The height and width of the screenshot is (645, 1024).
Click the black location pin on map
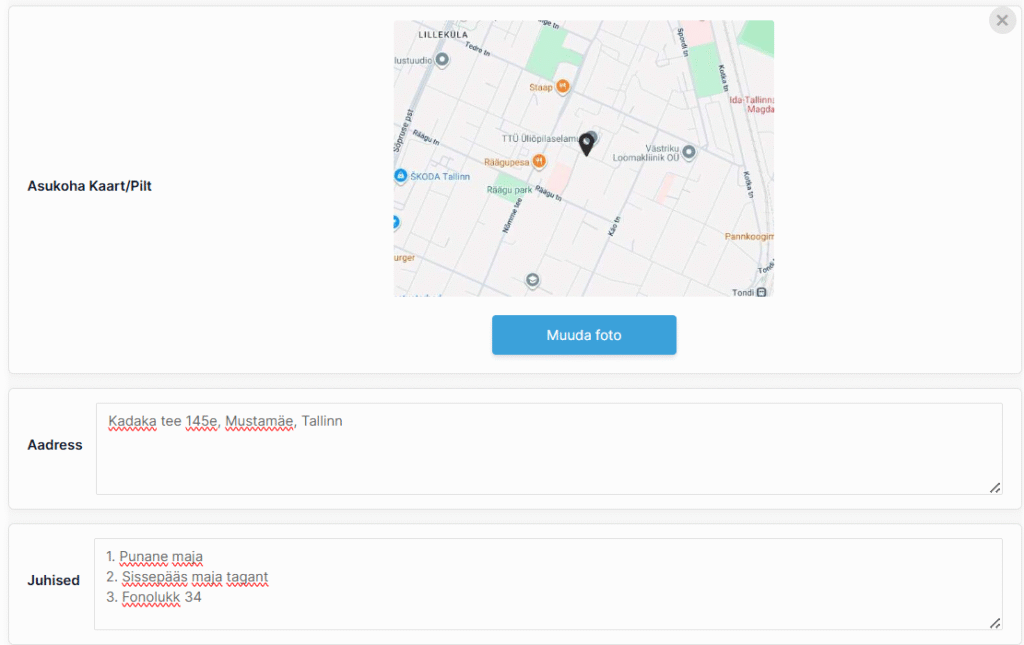[x=587, y=145]
